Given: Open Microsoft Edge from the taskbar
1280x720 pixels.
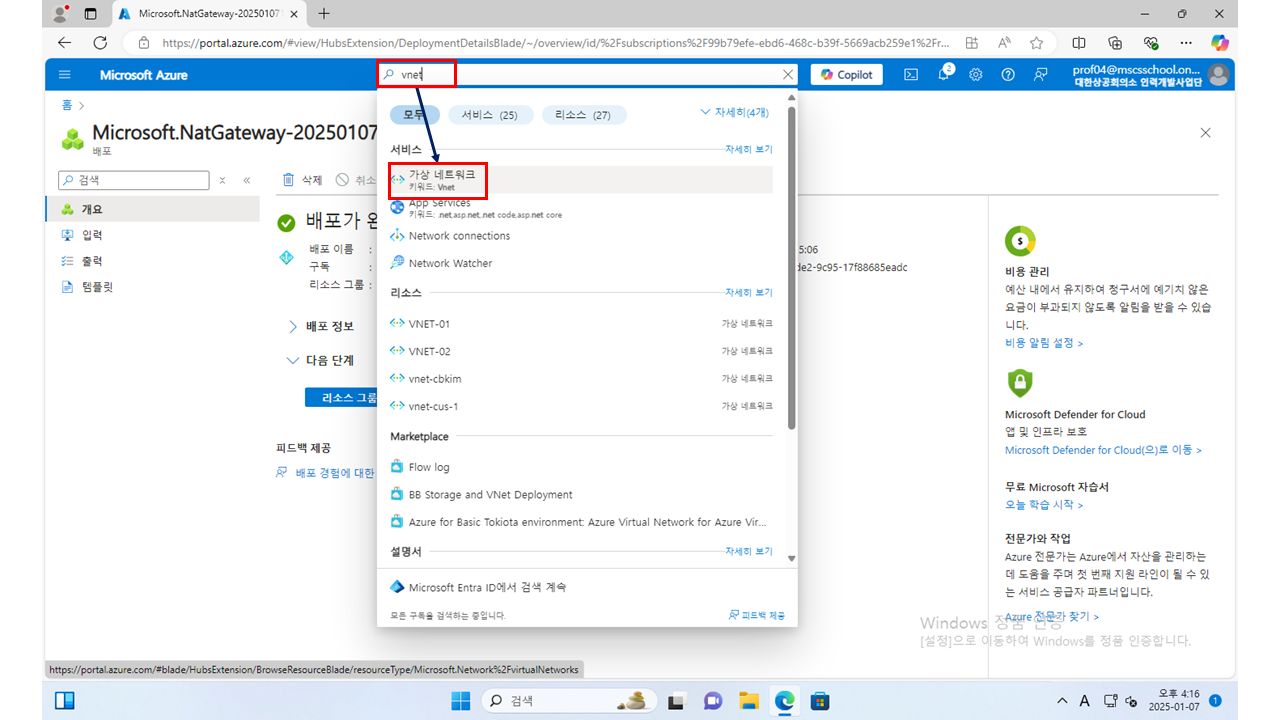Looking at the screenshot, I should tap(785, 700).
